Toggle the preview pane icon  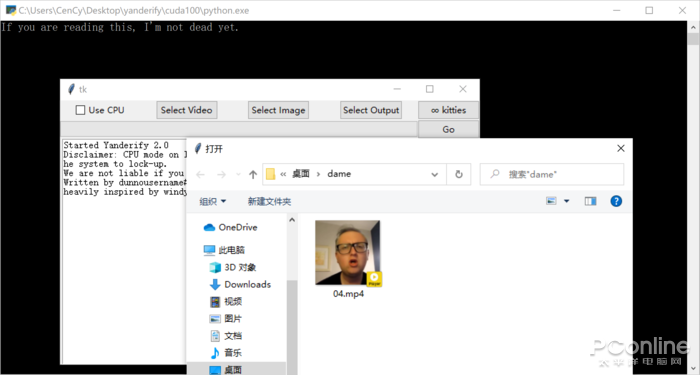tap(590, 201)
